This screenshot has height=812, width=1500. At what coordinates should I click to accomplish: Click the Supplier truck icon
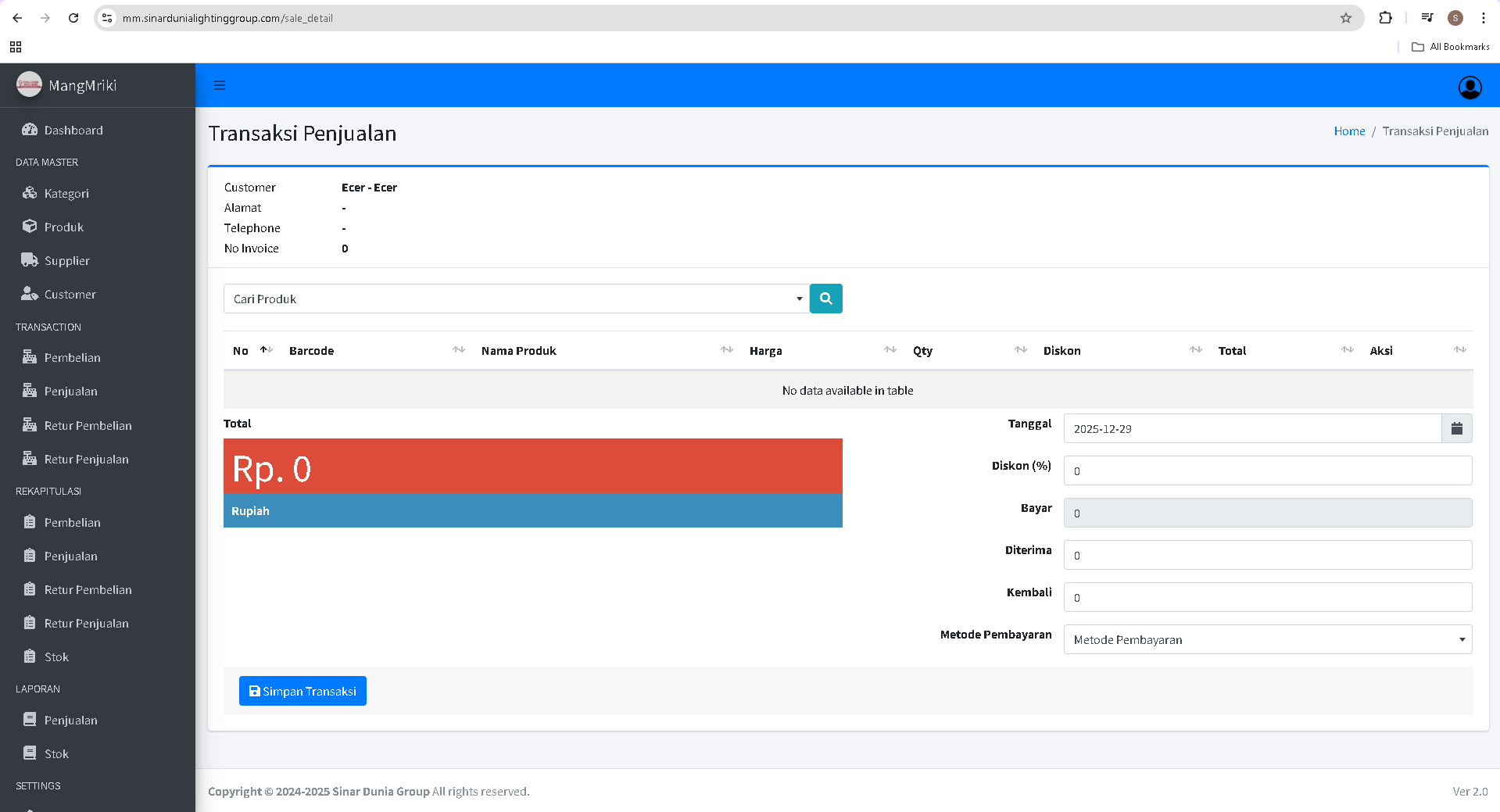click(x=30, y=260)
